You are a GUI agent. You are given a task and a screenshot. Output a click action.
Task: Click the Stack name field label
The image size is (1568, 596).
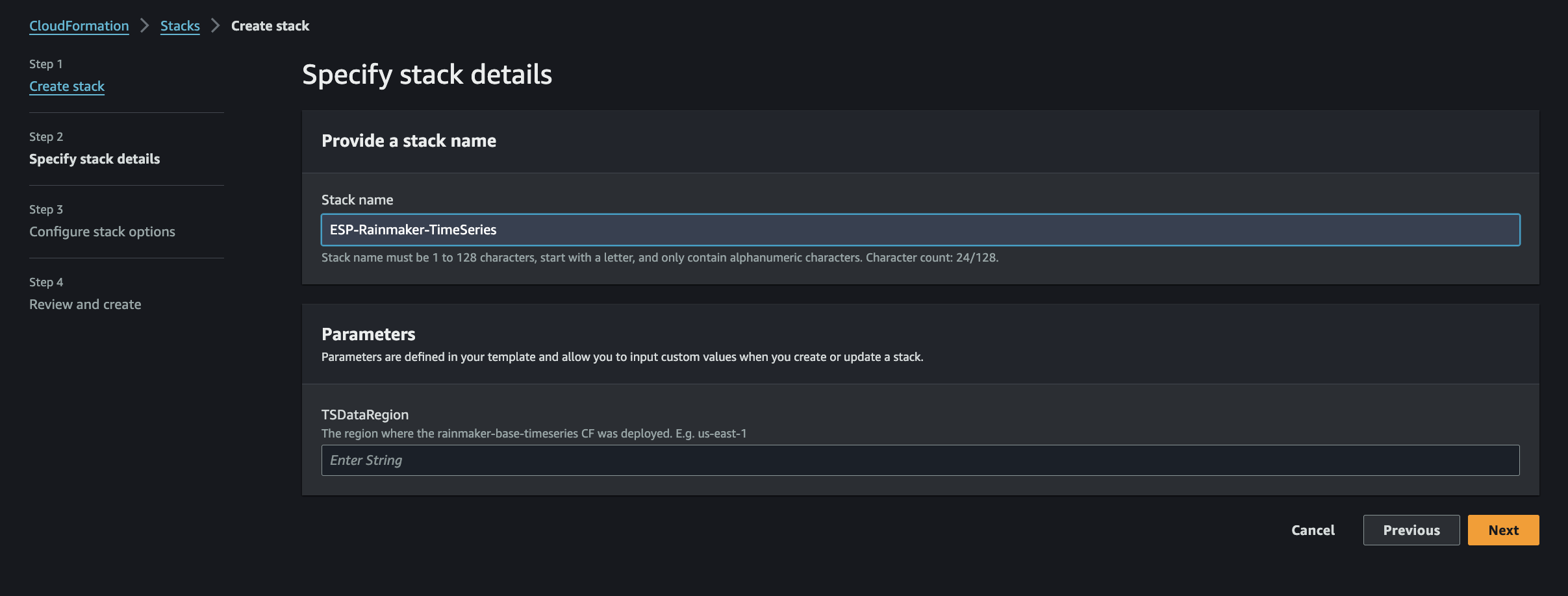pyautogui.click(x=357, y=200)
